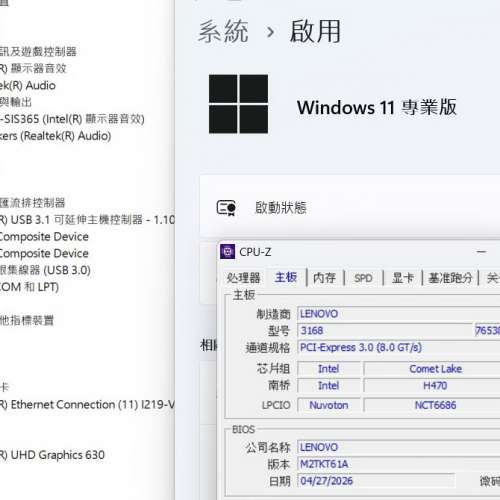
Task: Click the Intel value in the 南桥 row
Action: [x=329, y=385]
